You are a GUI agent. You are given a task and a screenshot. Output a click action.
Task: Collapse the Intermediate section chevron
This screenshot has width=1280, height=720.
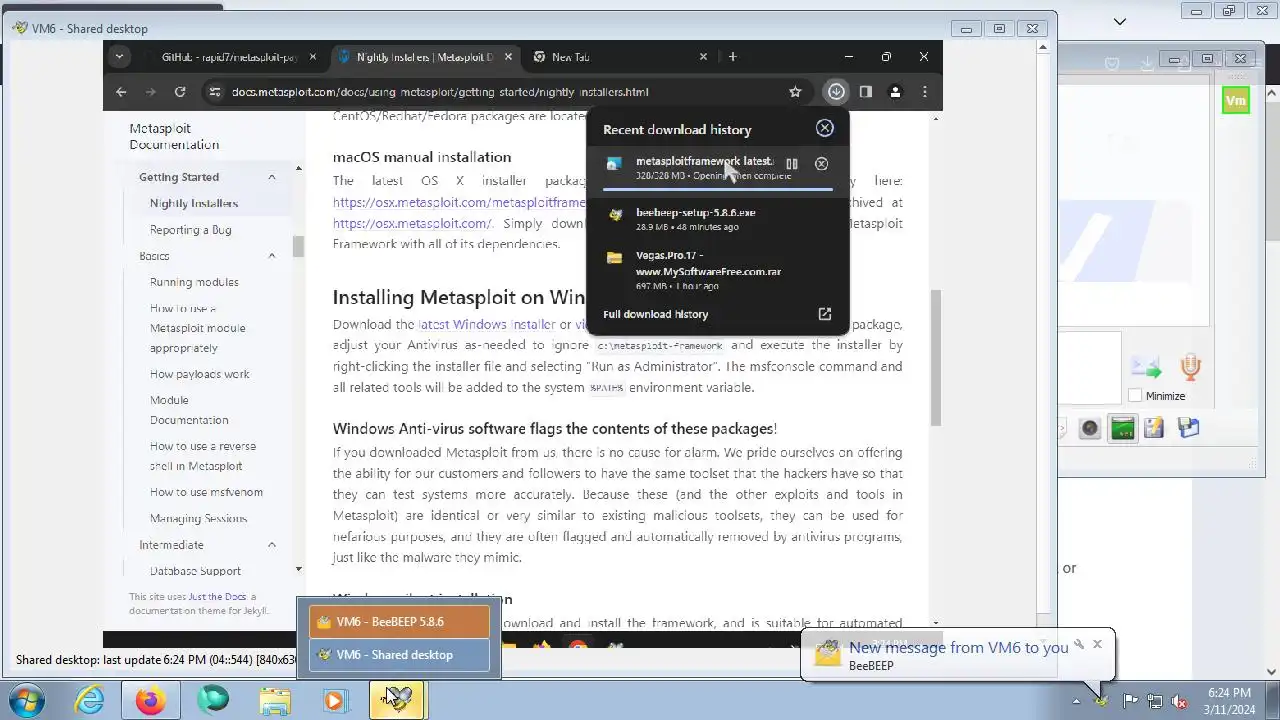click(271, 545)
